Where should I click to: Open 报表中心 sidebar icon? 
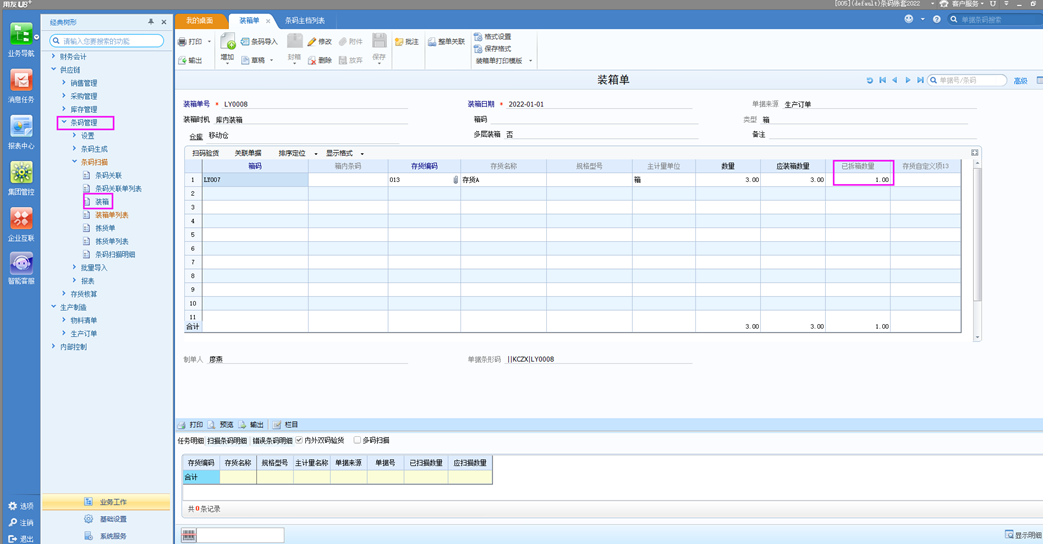[21, 132]
